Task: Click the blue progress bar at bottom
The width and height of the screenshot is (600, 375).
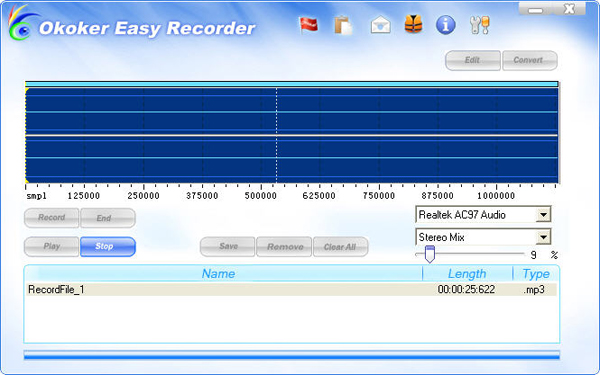Action: click(292, 355)
